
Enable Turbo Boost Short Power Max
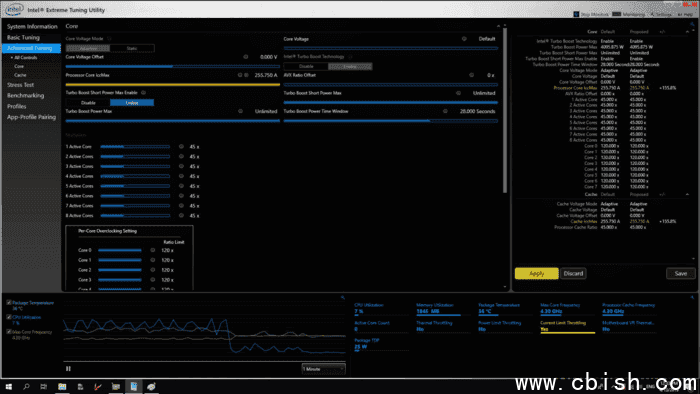[132, 103]
